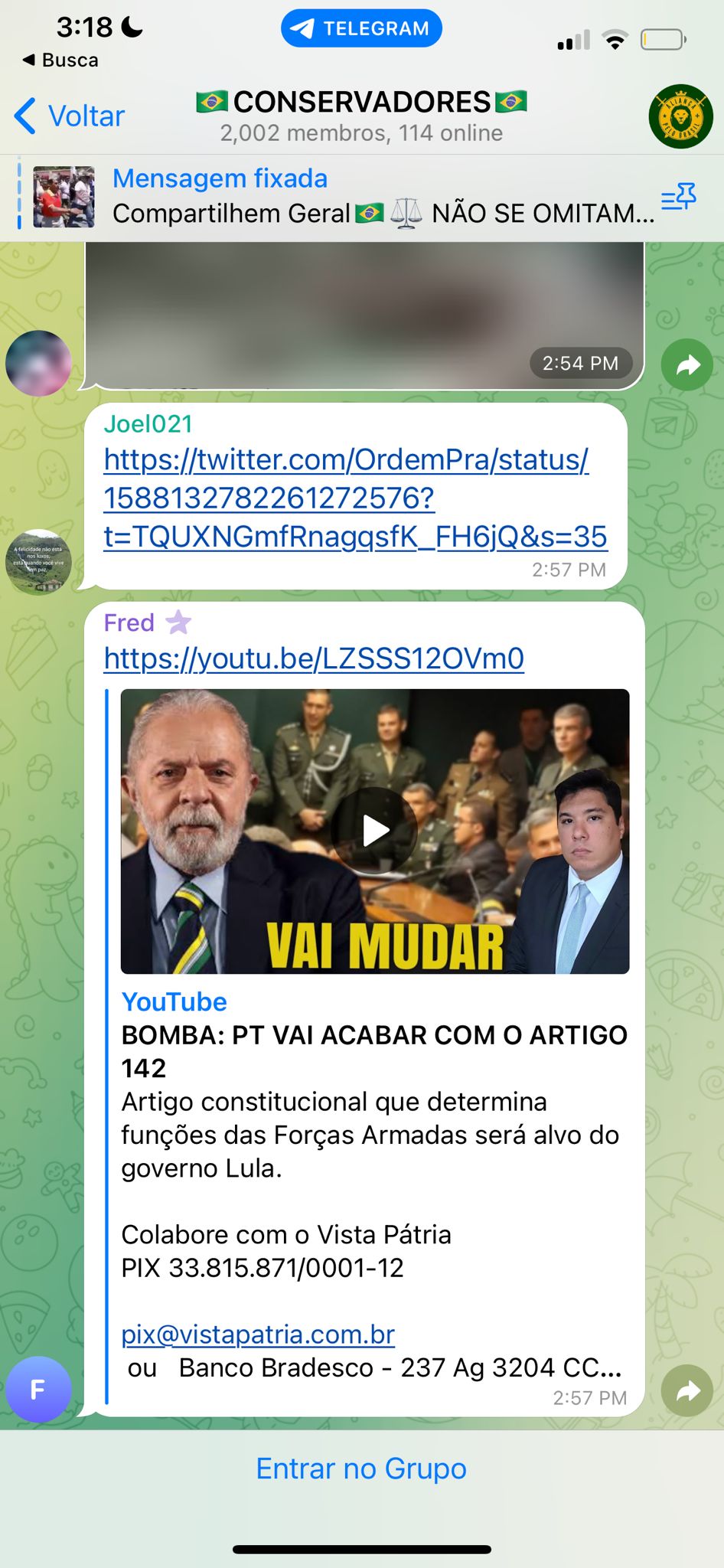
Task: Tap the star badge beside Fred's name
Action: [178, 622]
